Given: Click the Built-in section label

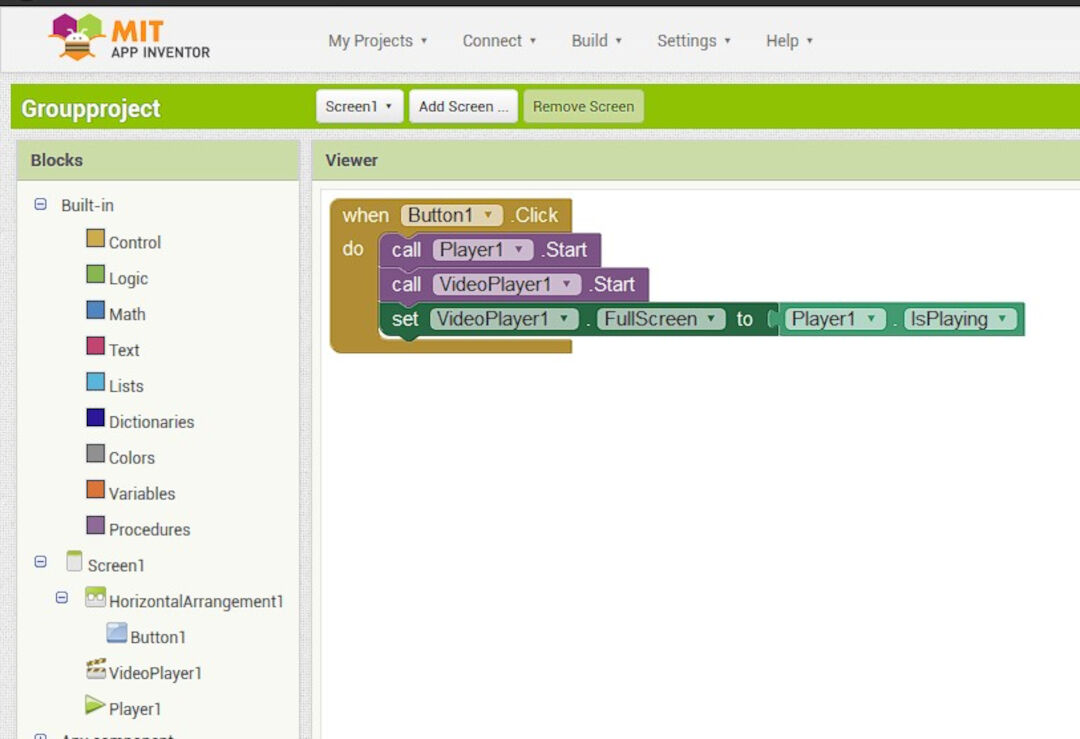Looking at the screenshot, I should [87, 205].
